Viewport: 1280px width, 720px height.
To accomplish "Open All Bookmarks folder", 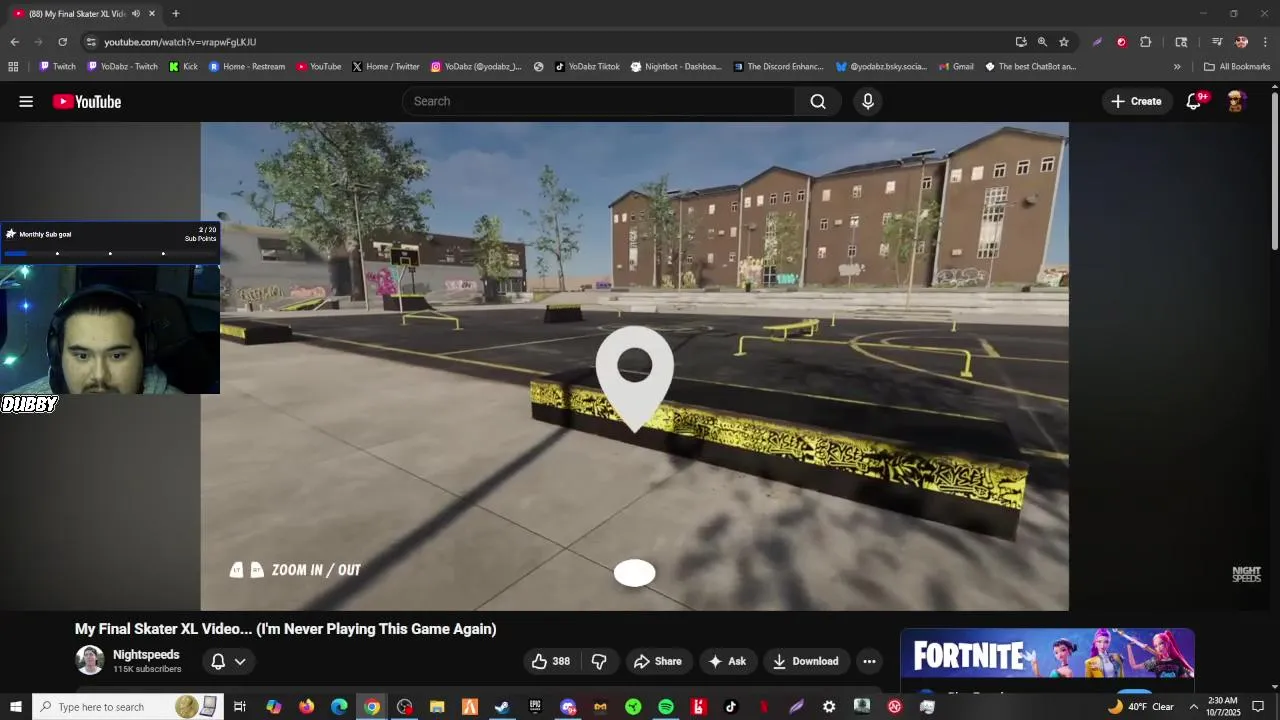I will (x=1237, y=67).
